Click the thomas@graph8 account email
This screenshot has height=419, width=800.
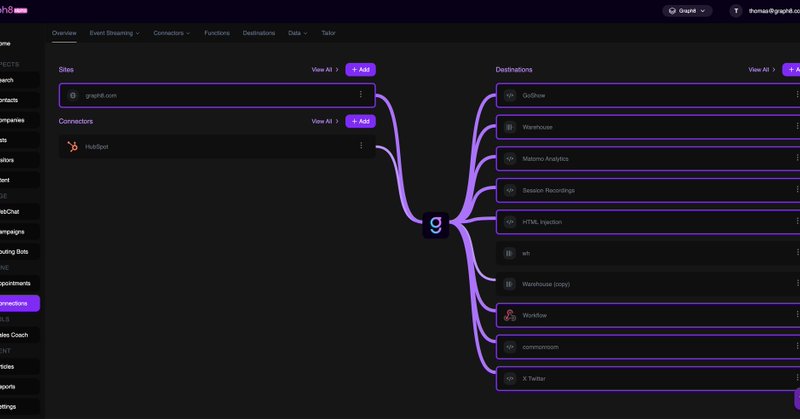pyautogui.click(x=774, y=11)
